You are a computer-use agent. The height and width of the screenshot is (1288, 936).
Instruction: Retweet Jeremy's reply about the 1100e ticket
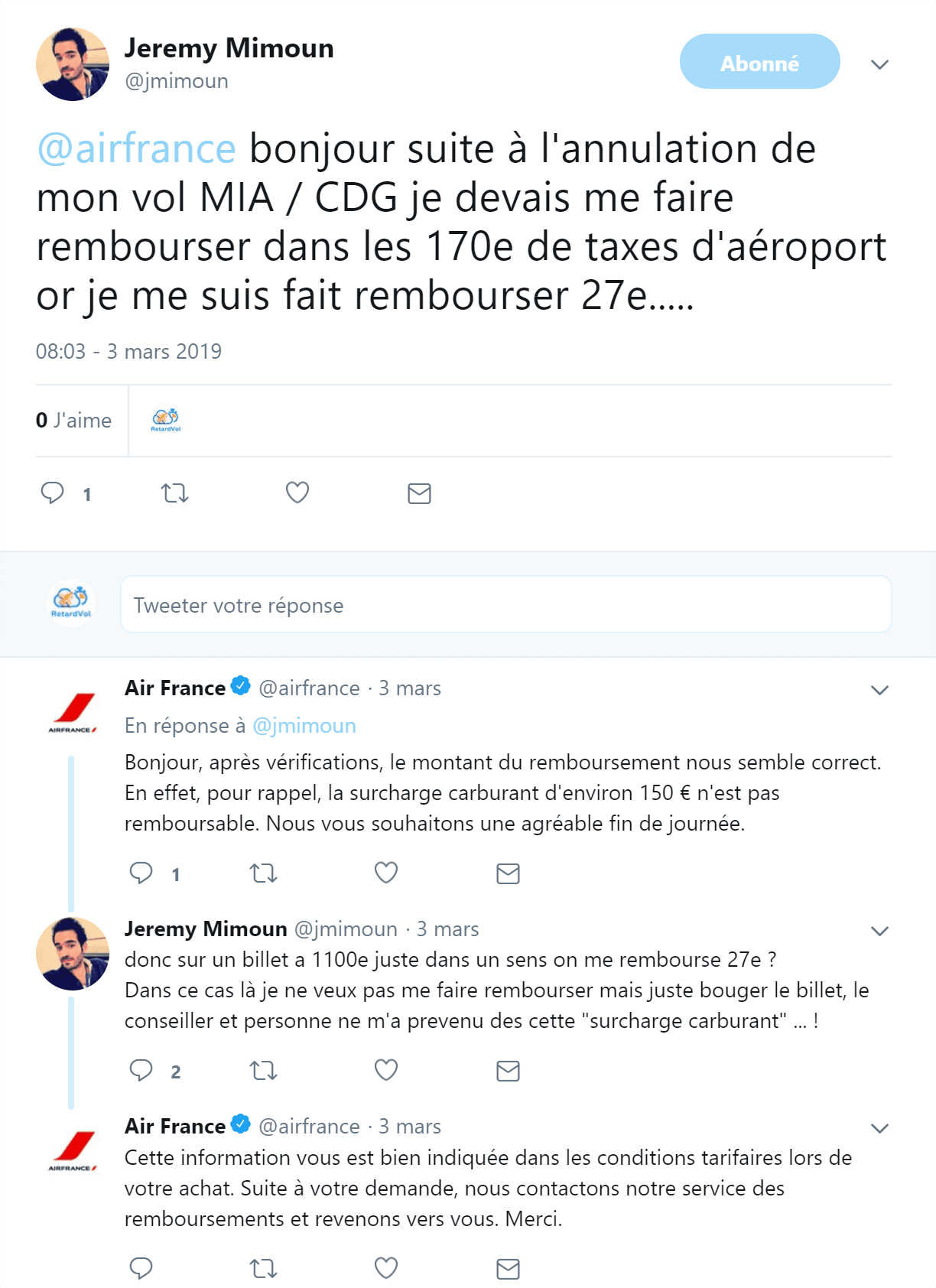pyautogui.click(x=263, y=1072)
